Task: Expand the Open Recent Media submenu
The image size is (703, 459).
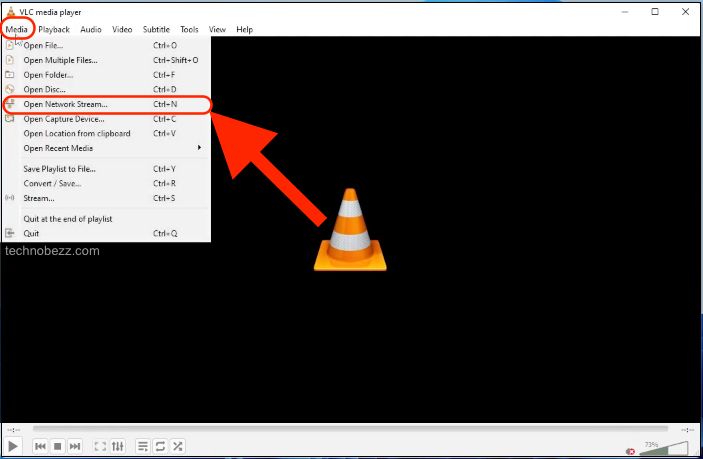Action: coord(106,148)
